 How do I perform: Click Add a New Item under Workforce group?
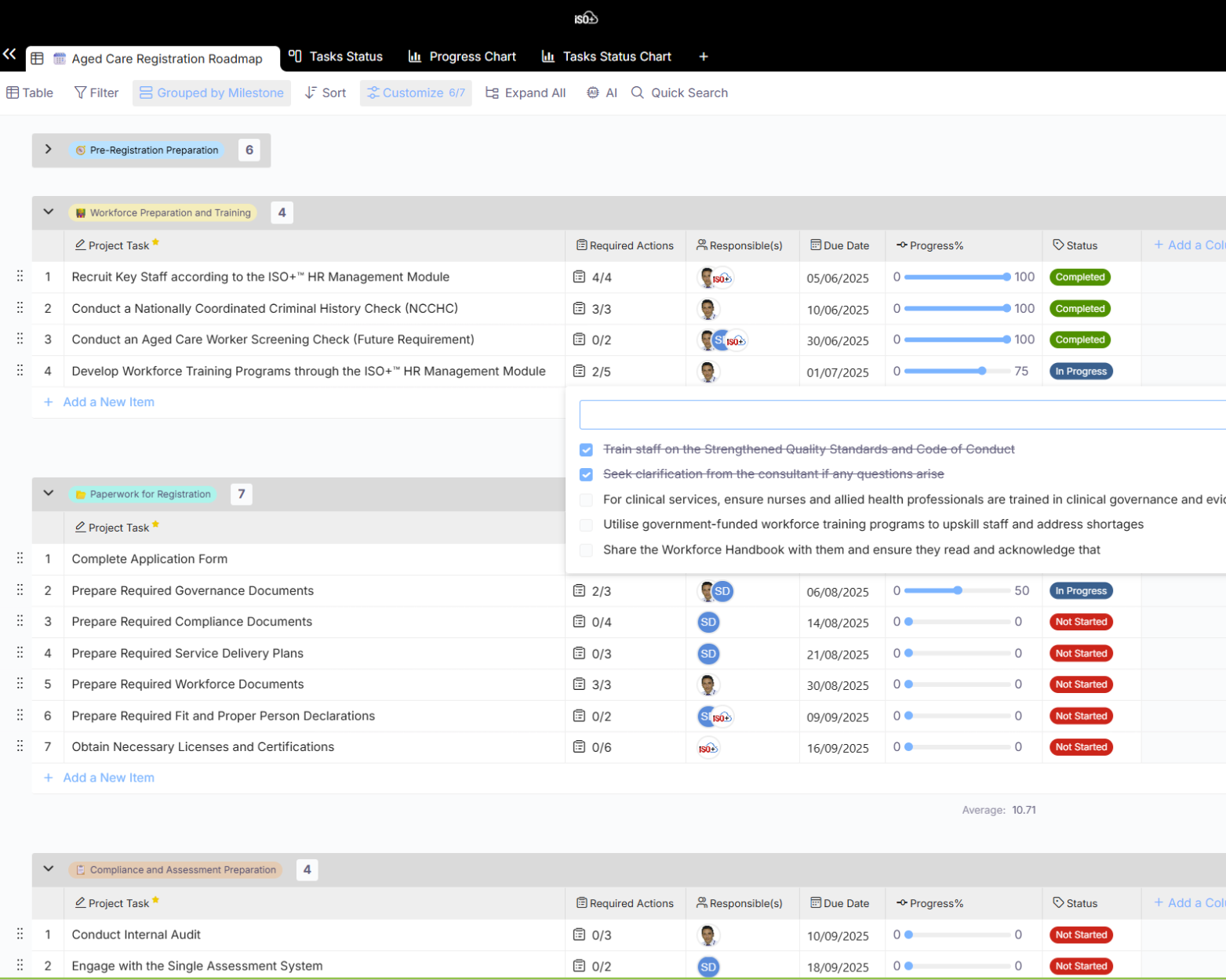coord(108,402)
